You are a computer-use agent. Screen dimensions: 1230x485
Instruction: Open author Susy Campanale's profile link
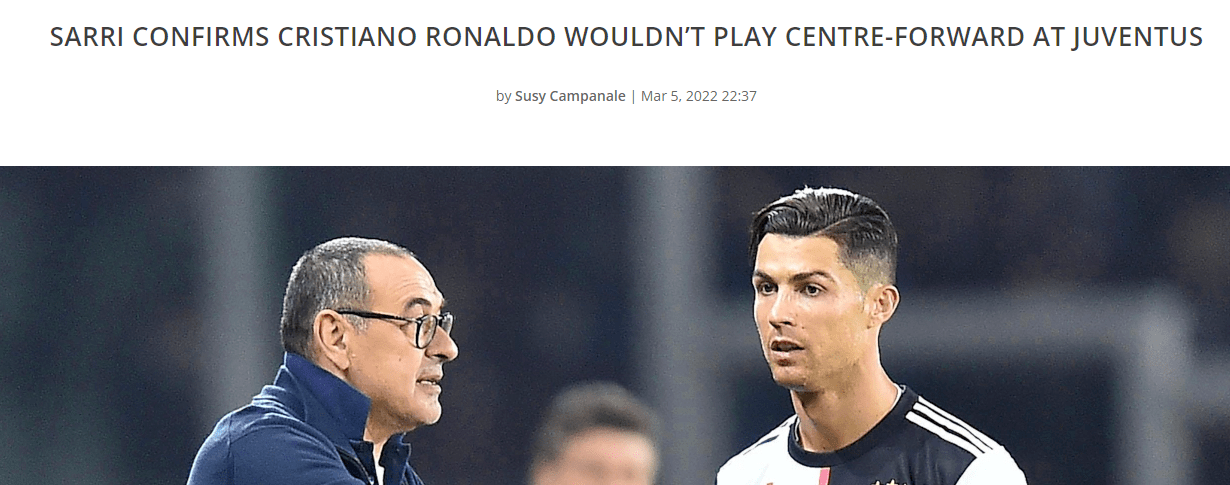pyautogui.click(x=570, y=96)
